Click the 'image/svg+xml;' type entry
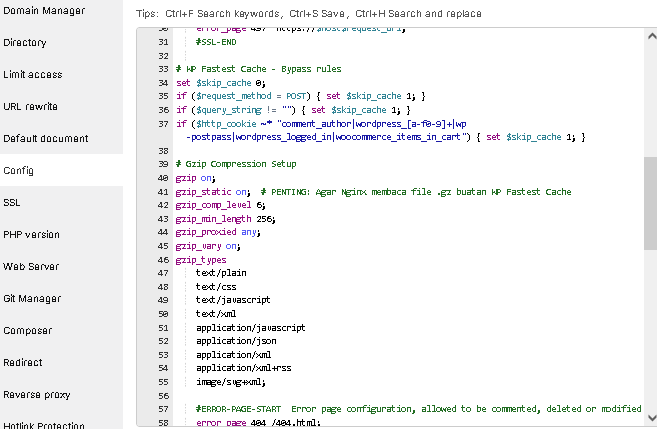 point(231,382)
